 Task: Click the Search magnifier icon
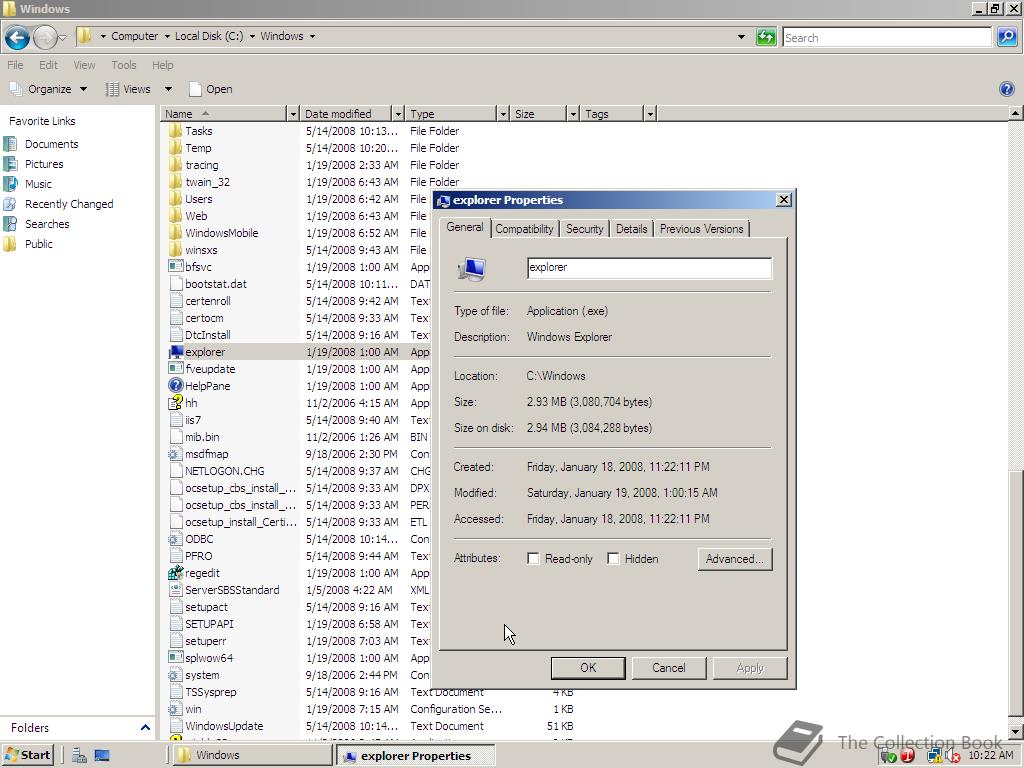(1006, 37)
